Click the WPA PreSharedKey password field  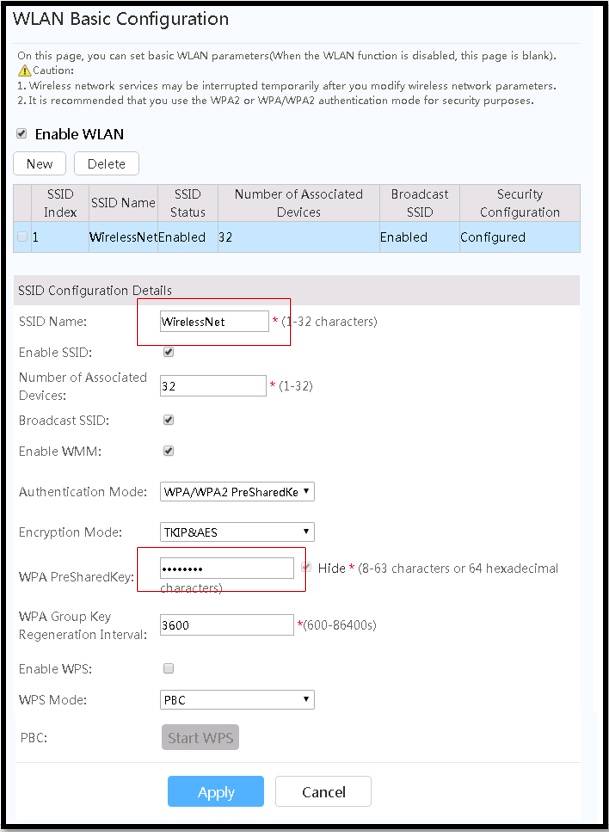(x=226, y=568)
